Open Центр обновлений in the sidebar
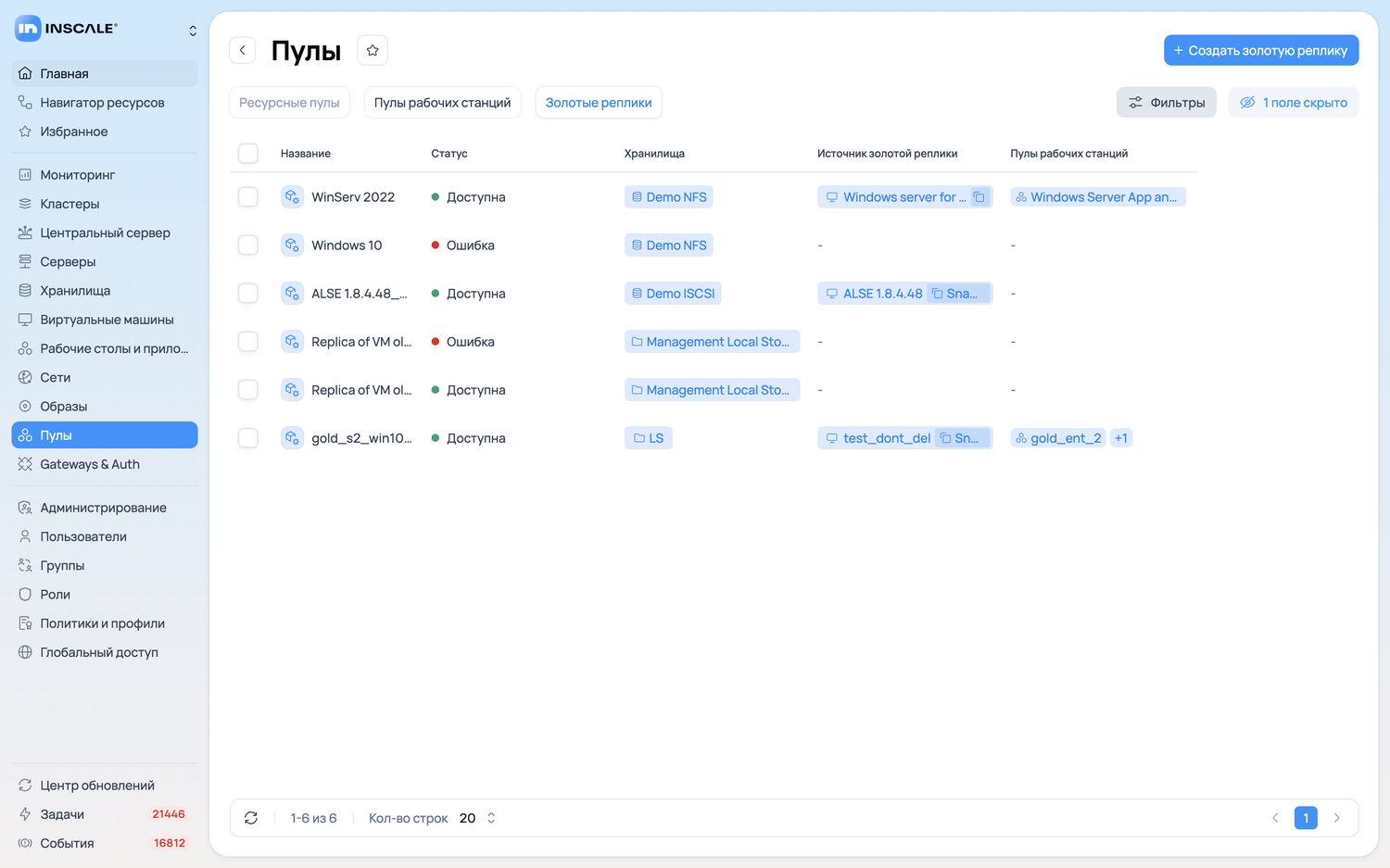The width and height of the screenshot is (1390, 868). pos(105,785)
